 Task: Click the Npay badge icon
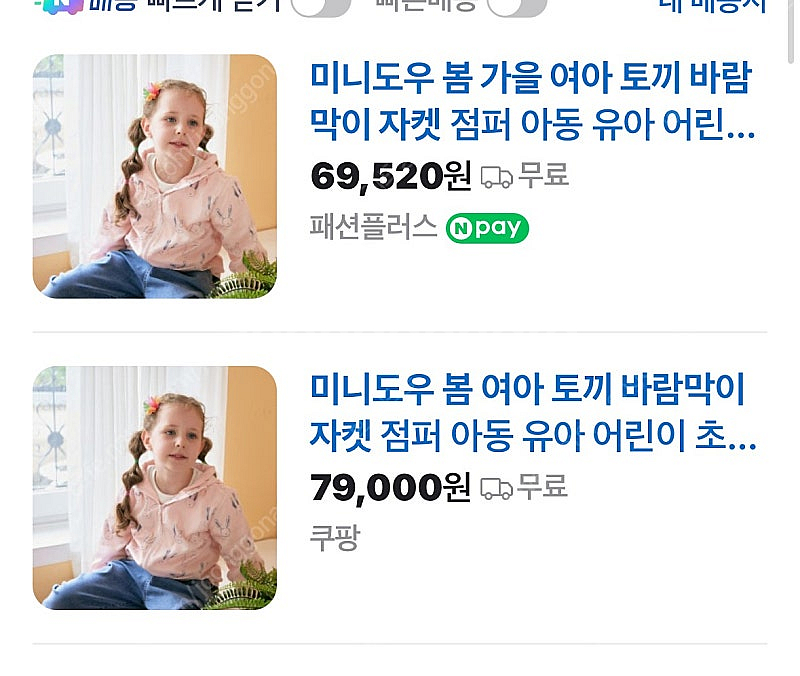pyautogui.click(x=487, y=228)
